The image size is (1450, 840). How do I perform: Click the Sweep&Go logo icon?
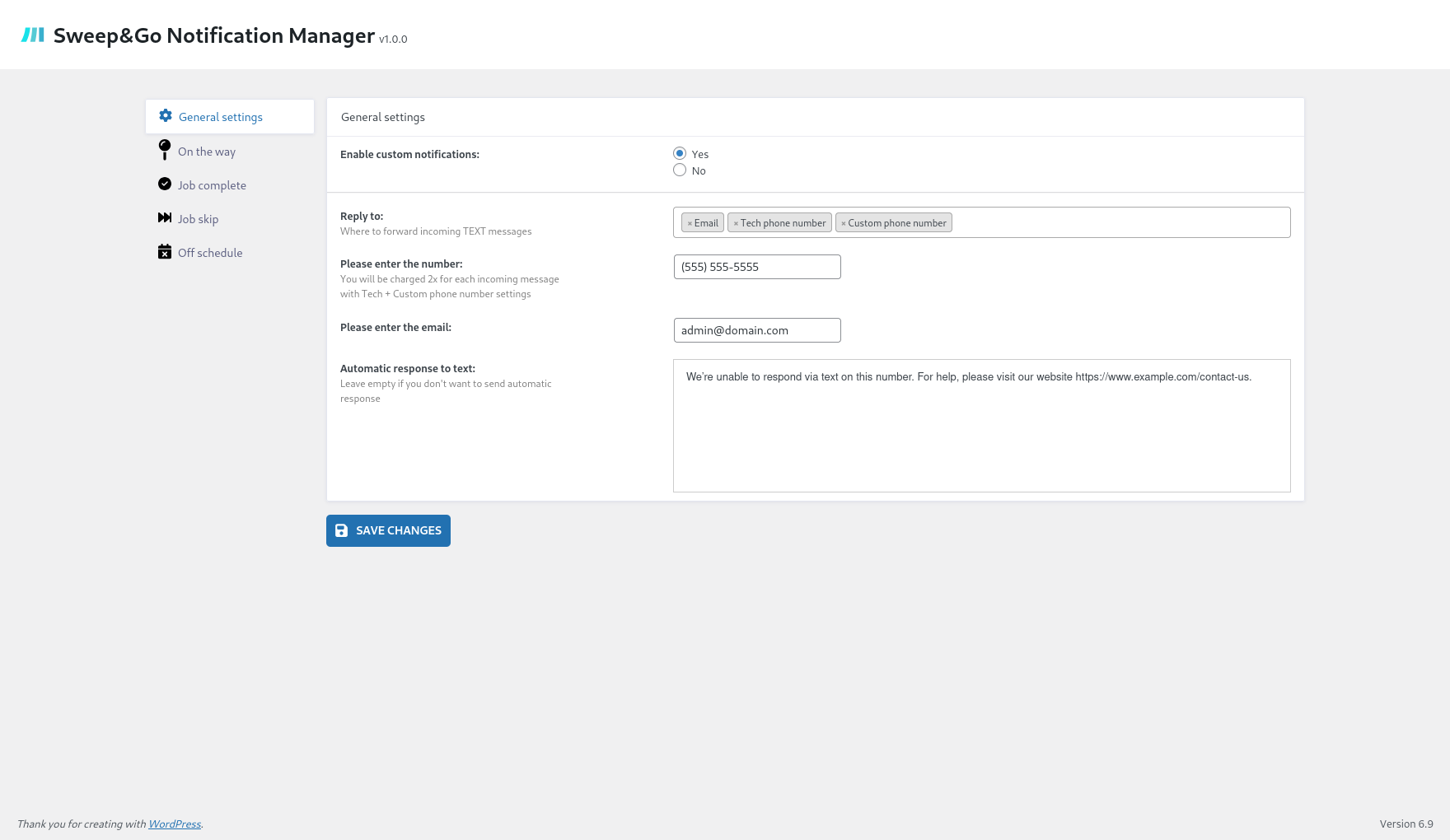pos(33,35)
